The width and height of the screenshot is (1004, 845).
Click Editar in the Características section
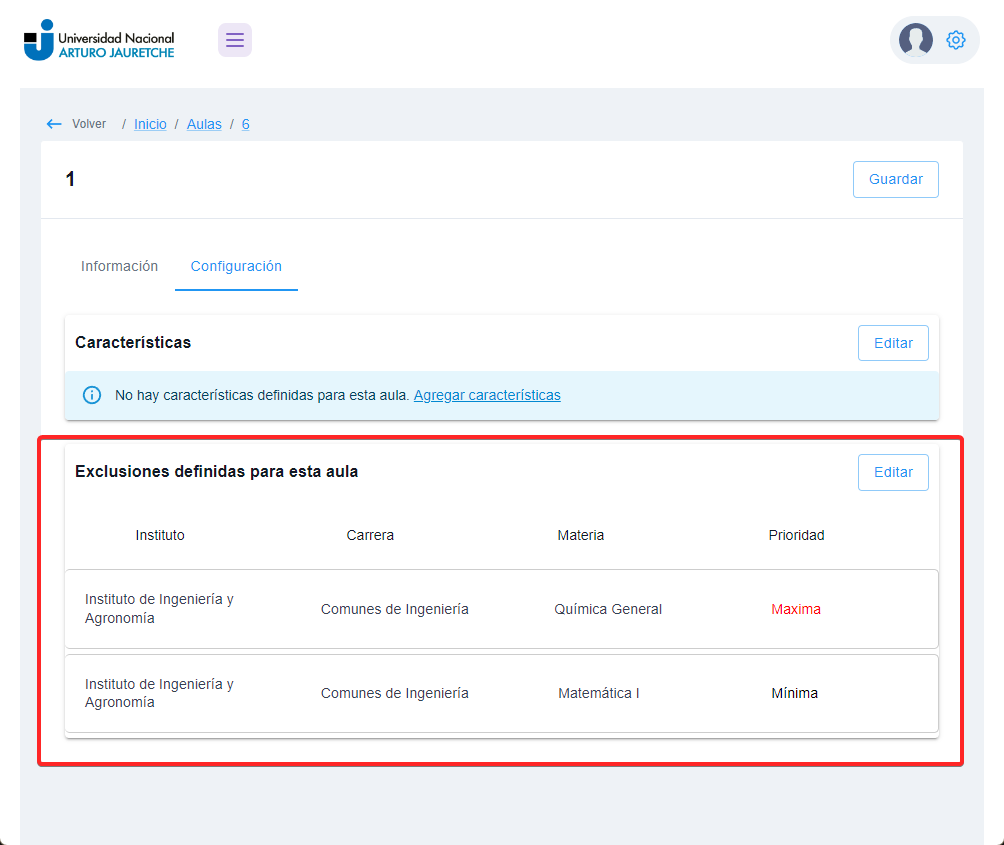click(x=893, y=343)
